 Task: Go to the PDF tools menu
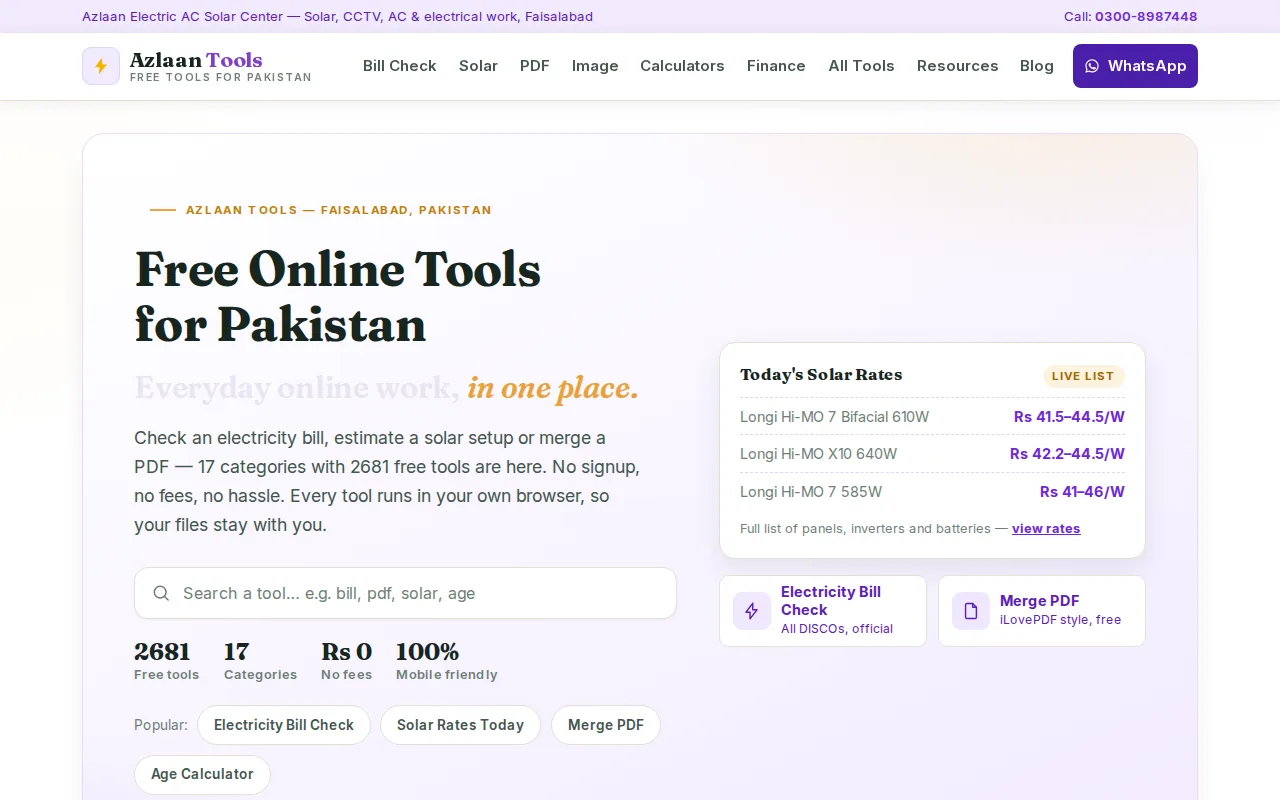click(x=535, y=66)
